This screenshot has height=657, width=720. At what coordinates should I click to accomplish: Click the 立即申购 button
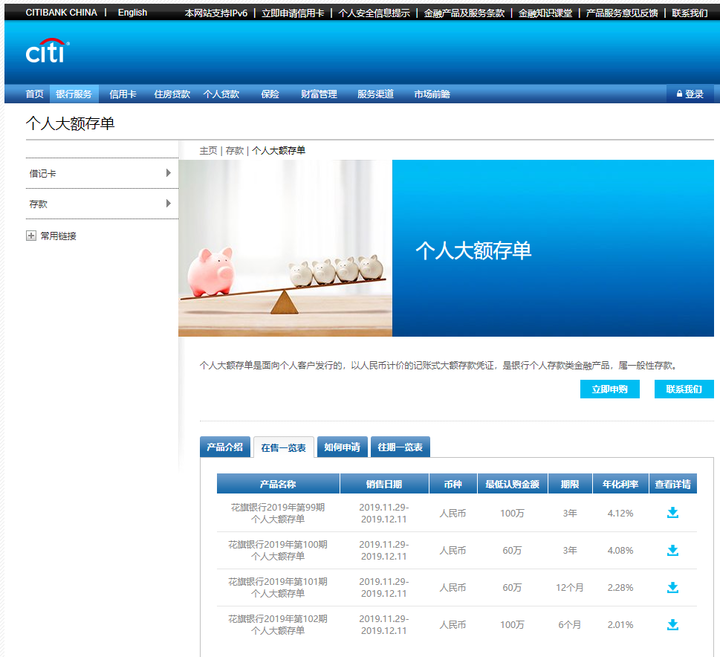click(x=609, y=389)
